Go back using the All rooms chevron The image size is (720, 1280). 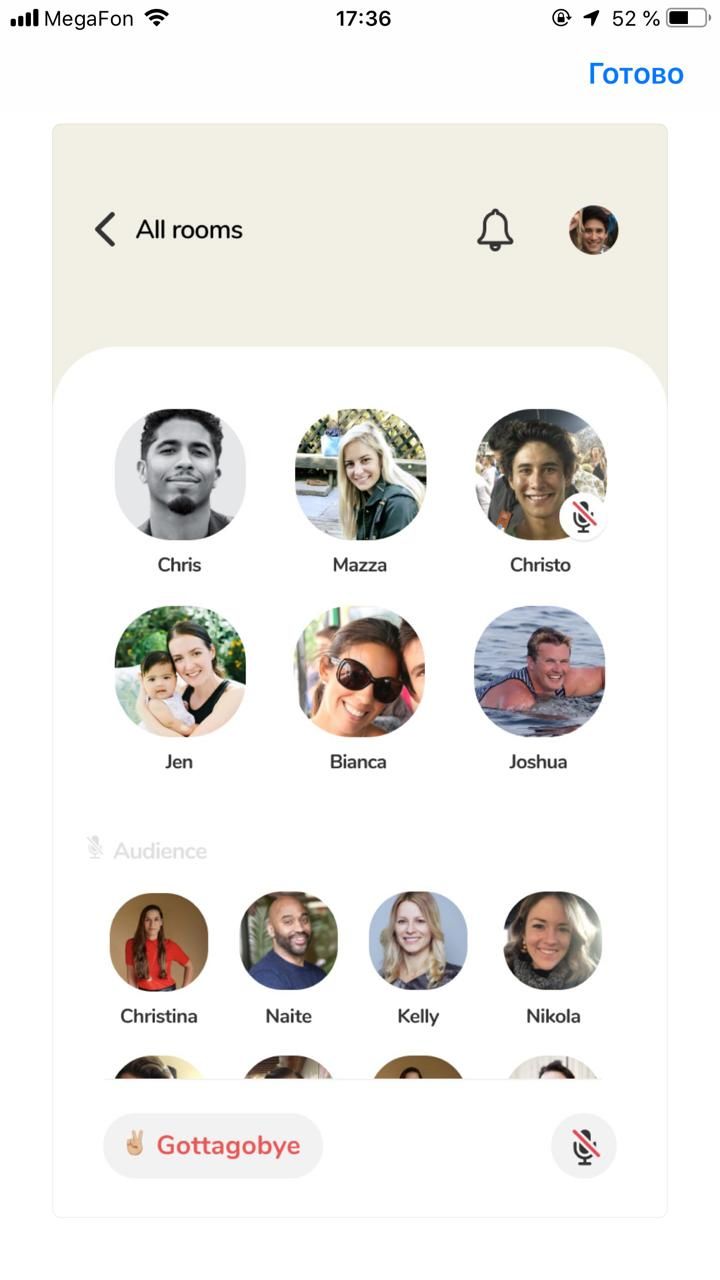point(105,230)
